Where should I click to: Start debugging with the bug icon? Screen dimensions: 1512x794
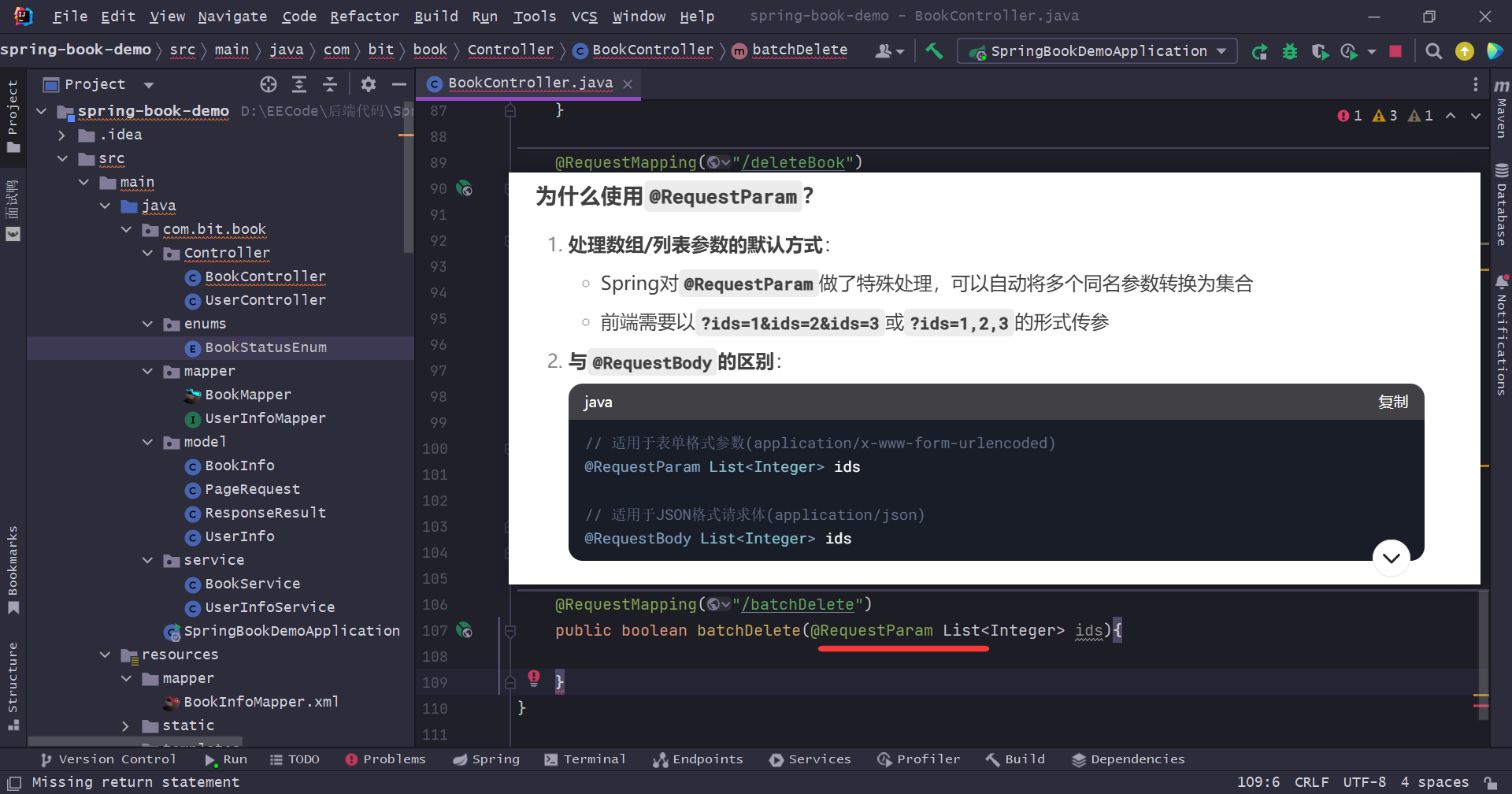coord(1290,51)
